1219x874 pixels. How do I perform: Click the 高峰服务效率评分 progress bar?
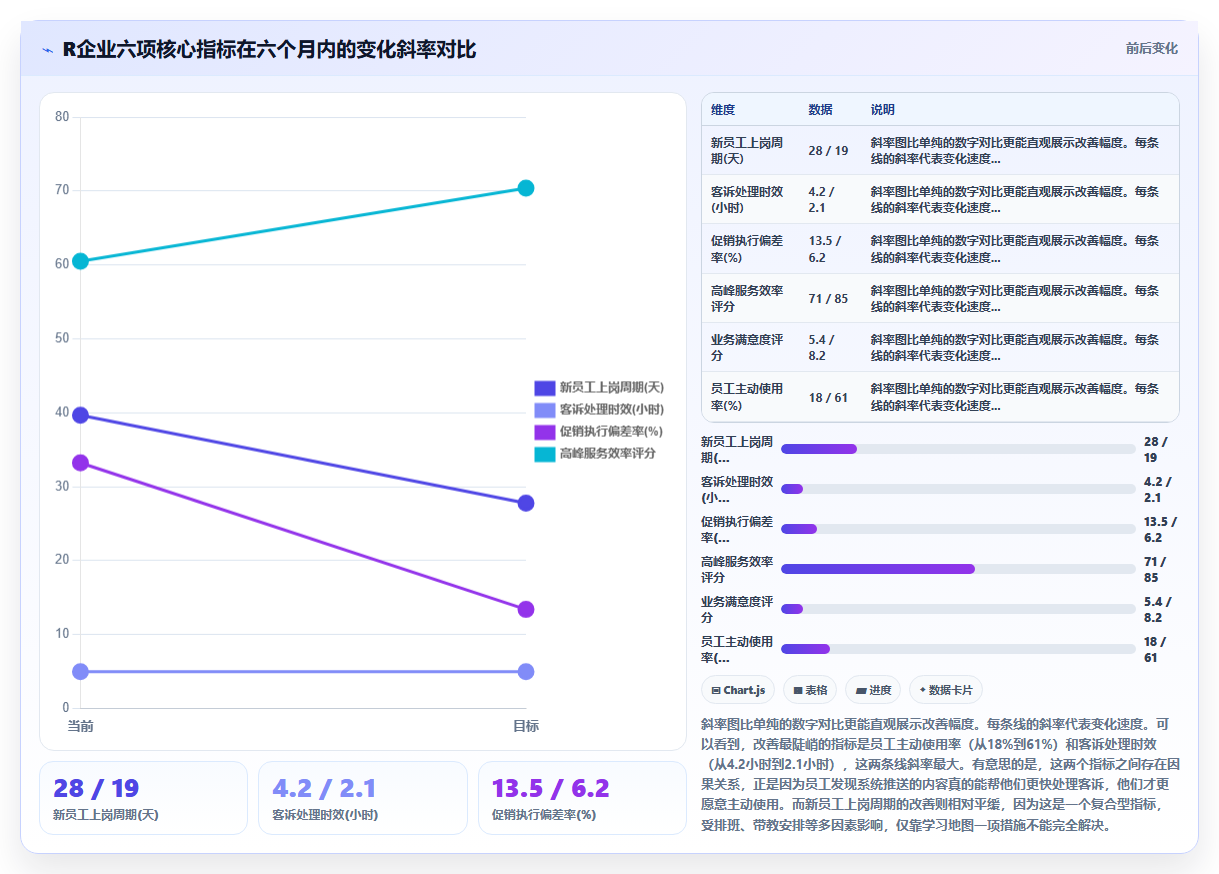tap(958, 569)
